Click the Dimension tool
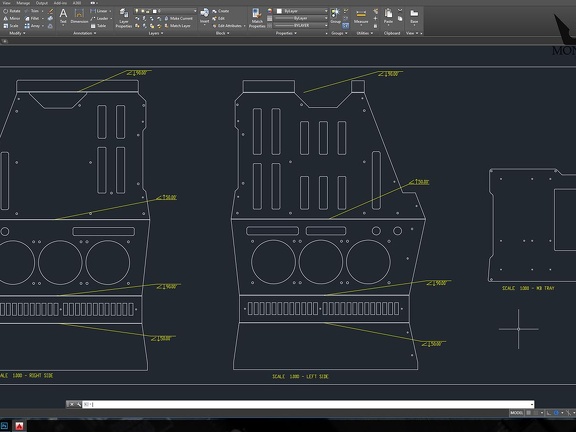The height and width of the screenshot is (432, 576). [x=79, y=16]
